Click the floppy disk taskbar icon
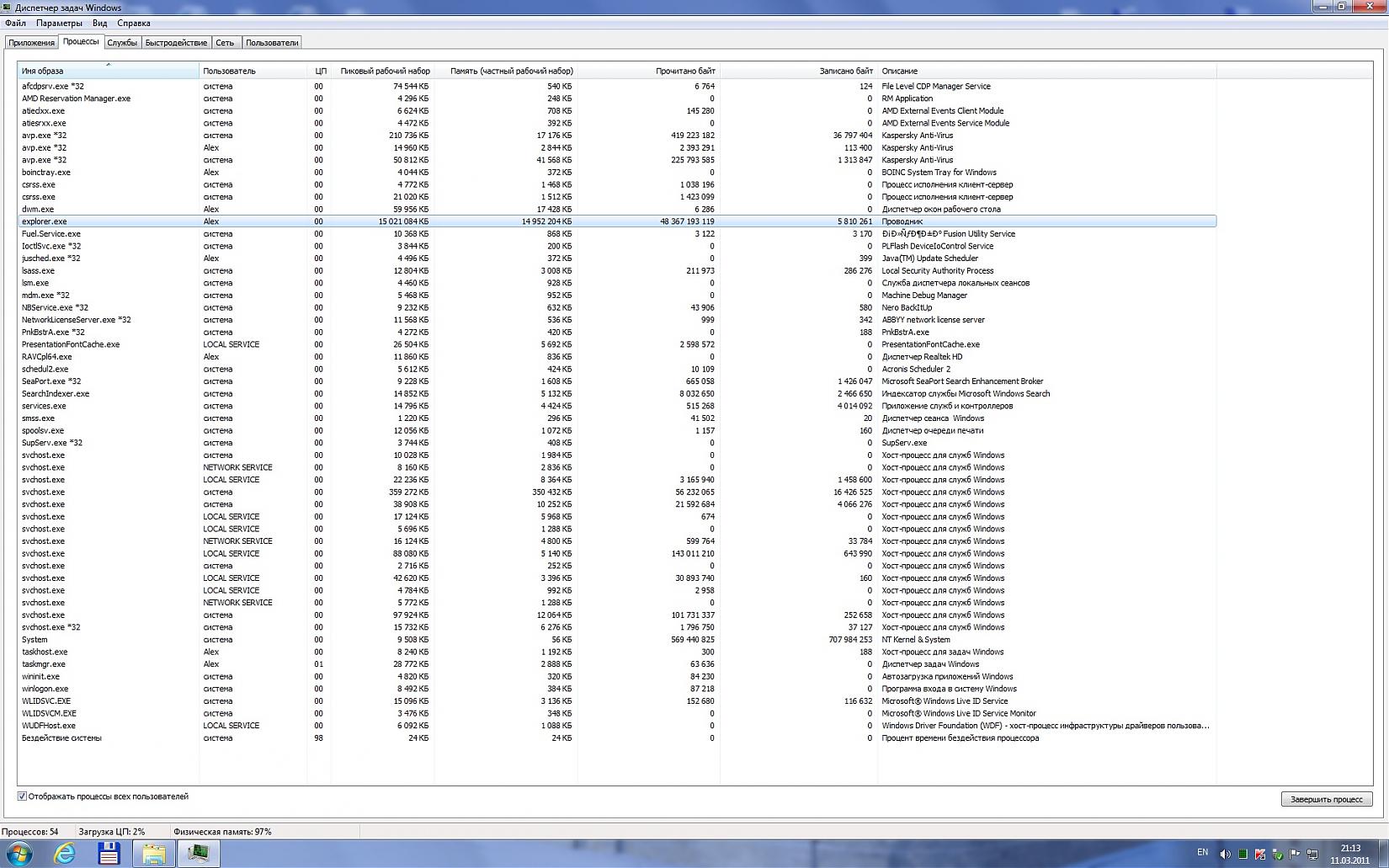This screenshot has width=1389, height=868. point(109,854)
